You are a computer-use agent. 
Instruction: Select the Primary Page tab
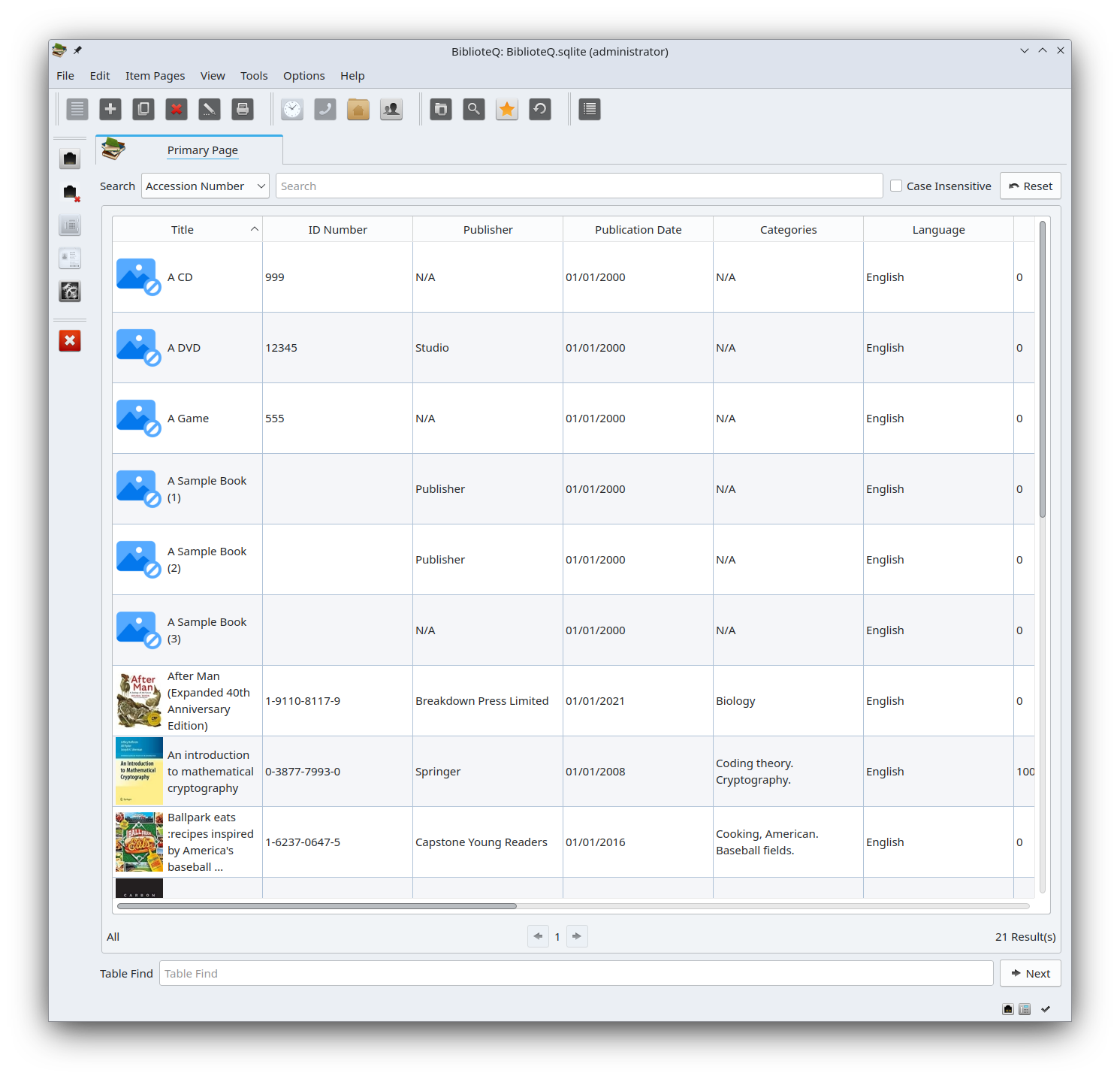point(189,150)
